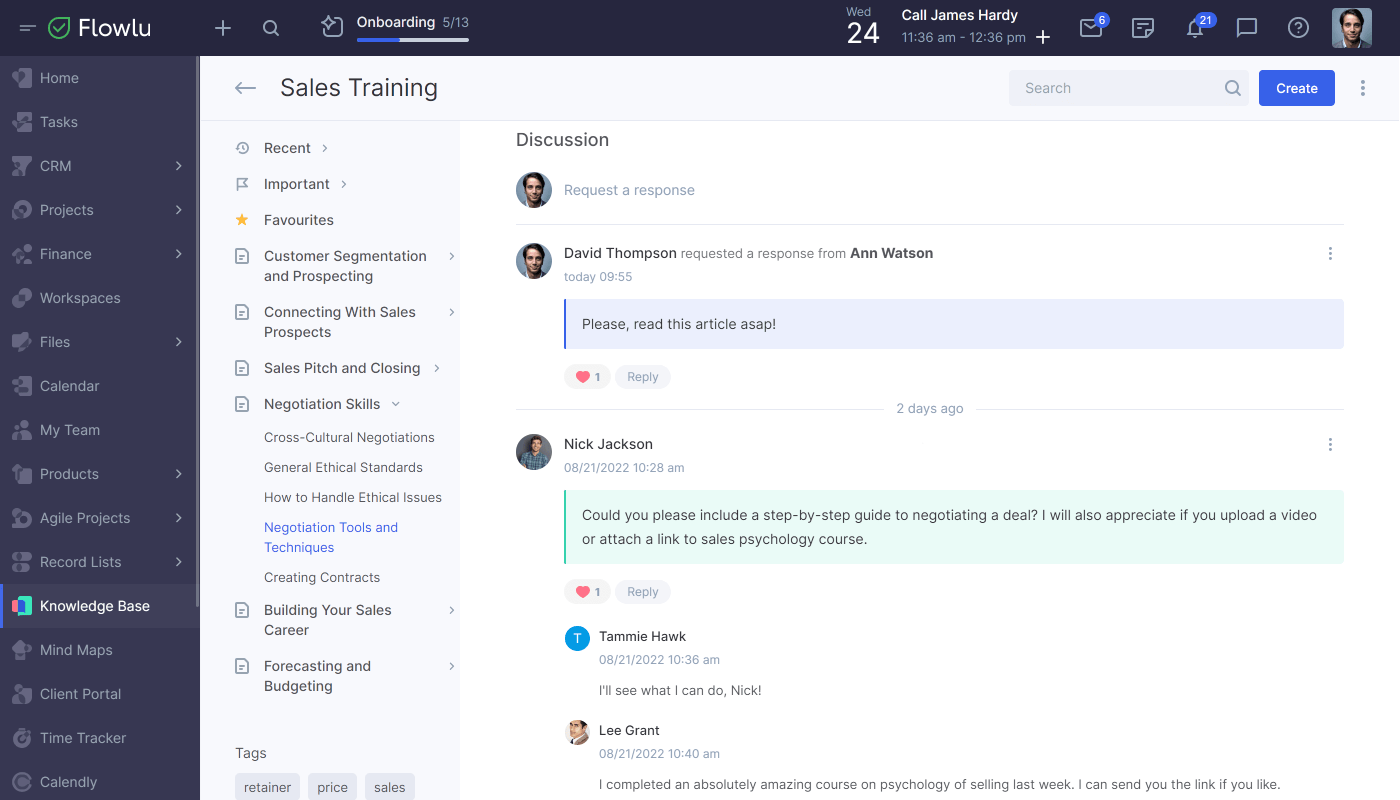Expand the CRM submenu arrow

(179, 166)
